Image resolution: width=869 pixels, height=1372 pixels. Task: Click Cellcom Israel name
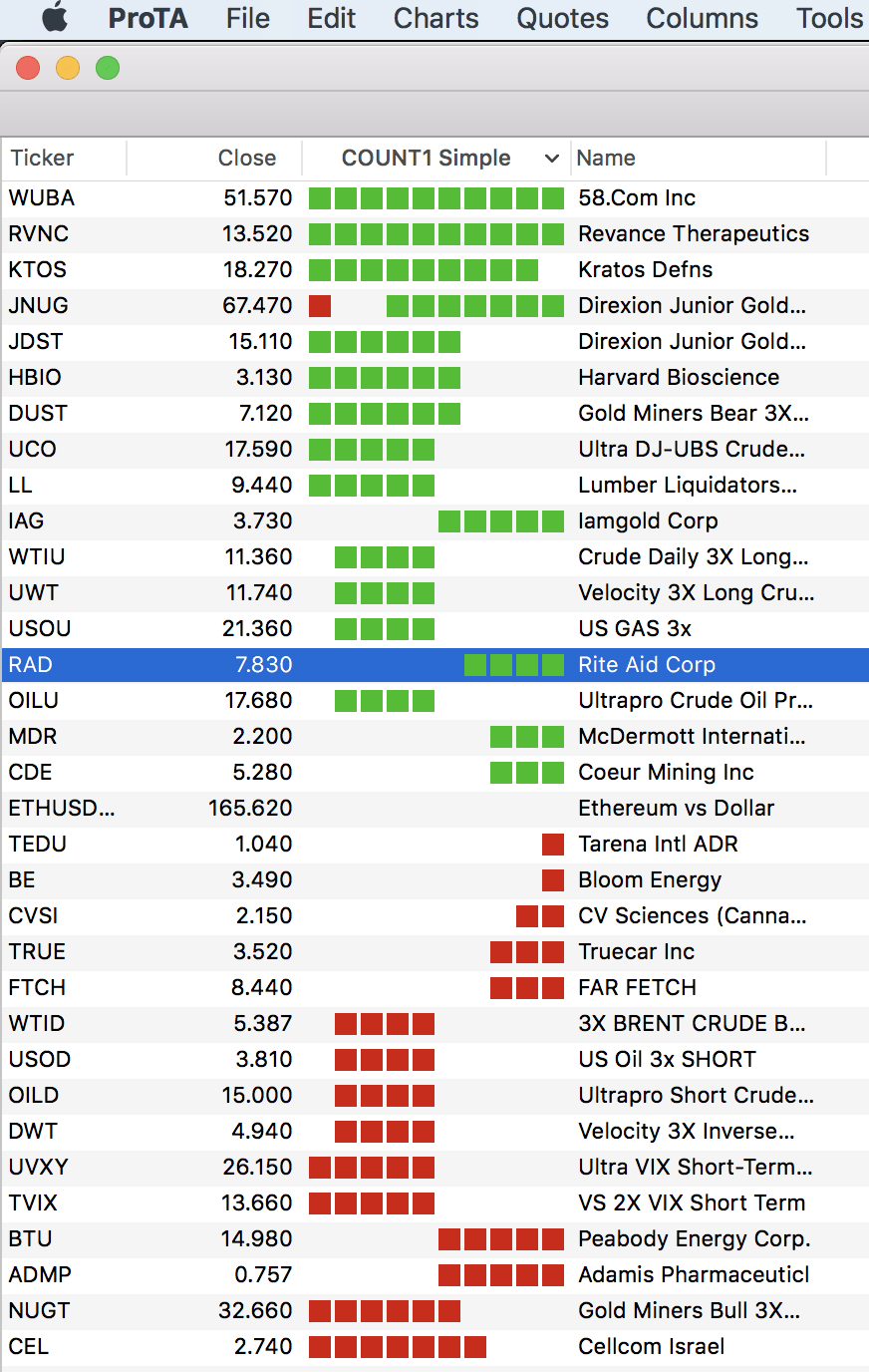pos(652,1346)
